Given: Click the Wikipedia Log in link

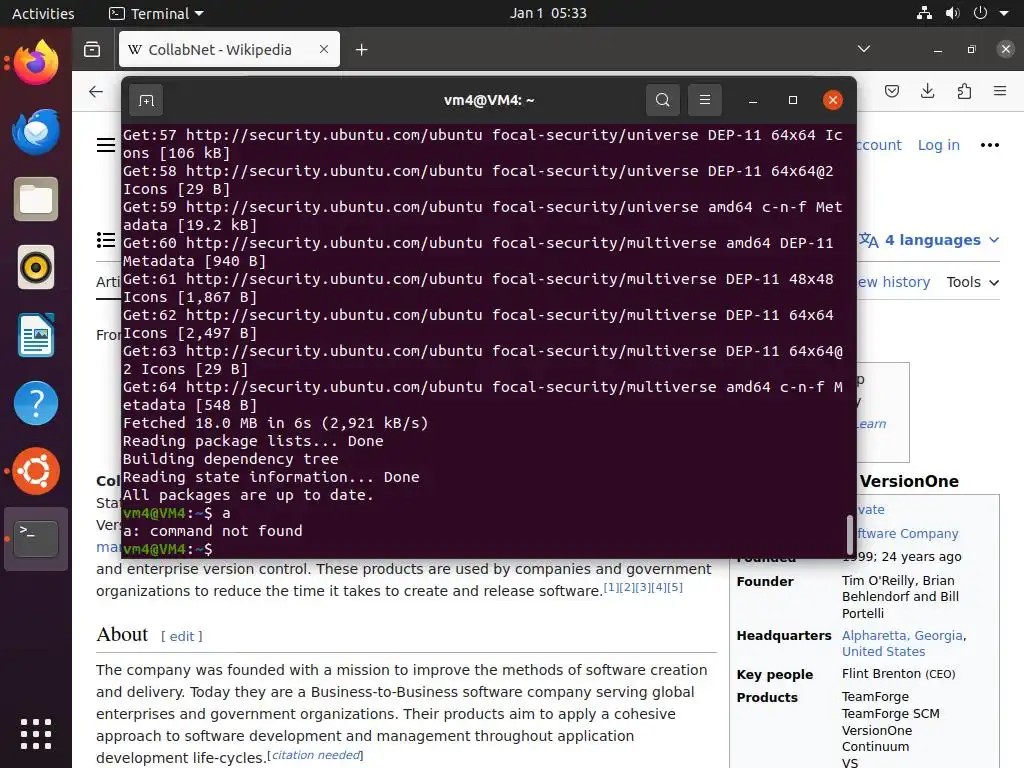Looking at the screenshot, I should tap(938, 145).
